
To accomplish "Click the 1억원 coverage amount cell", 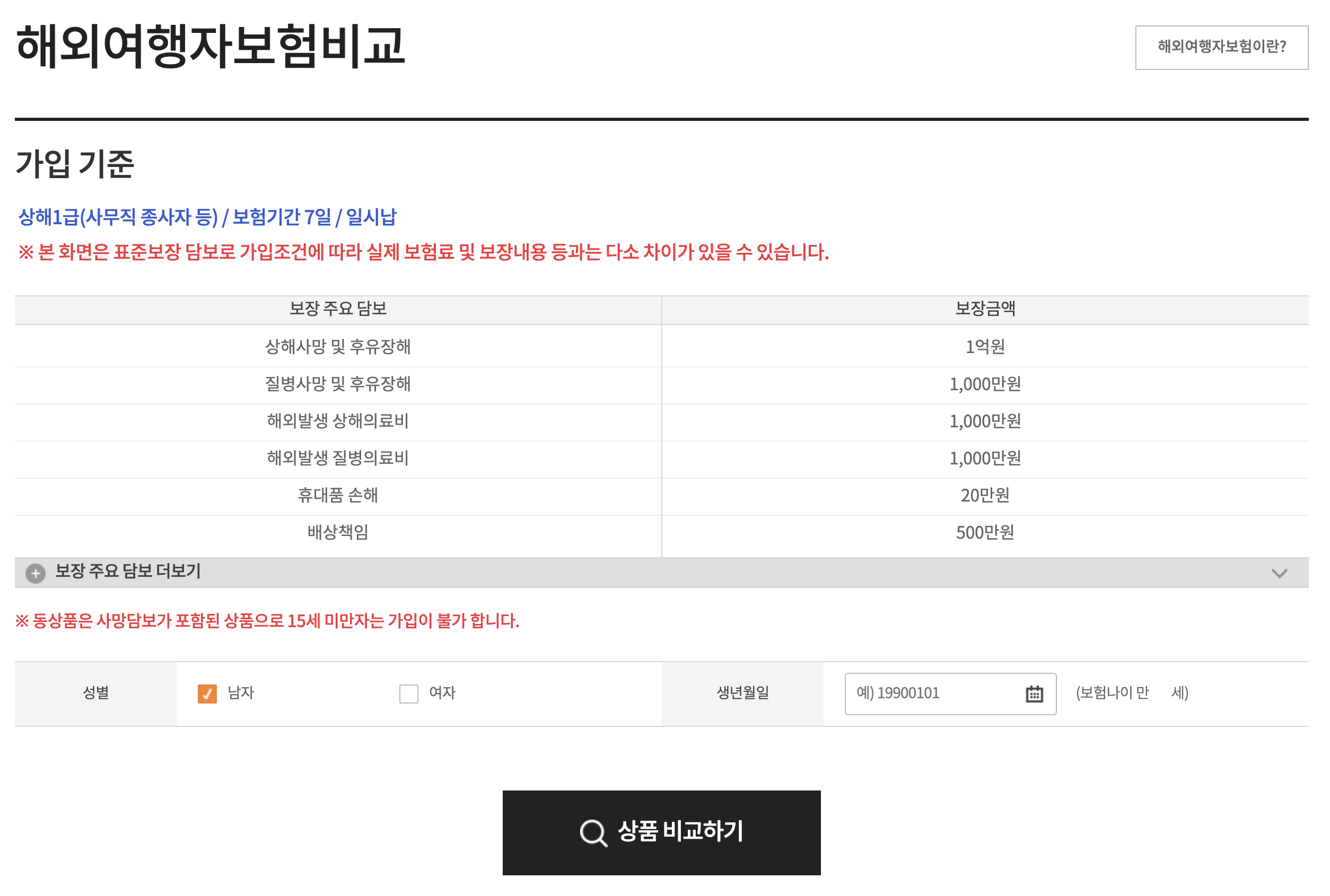I will [985, 347].
